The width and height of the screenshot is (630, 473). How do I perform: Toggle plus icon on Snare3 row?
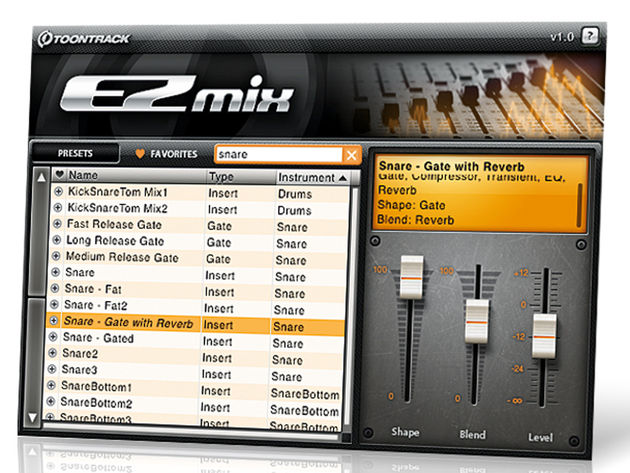coord(52,369)
